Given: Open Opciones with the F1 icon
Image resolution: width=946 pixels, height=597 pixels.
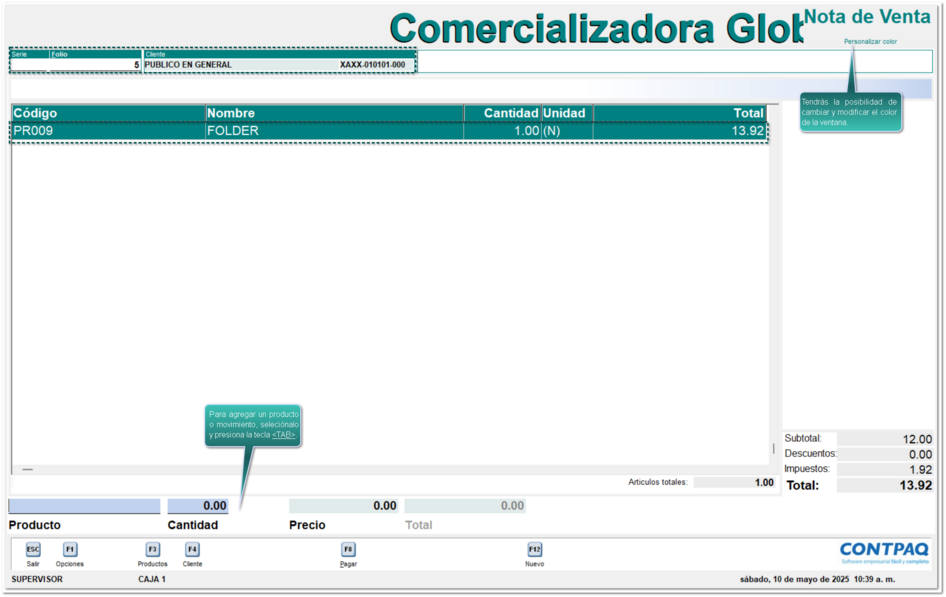Looking at the screenshot, I should tap(70, 549).
